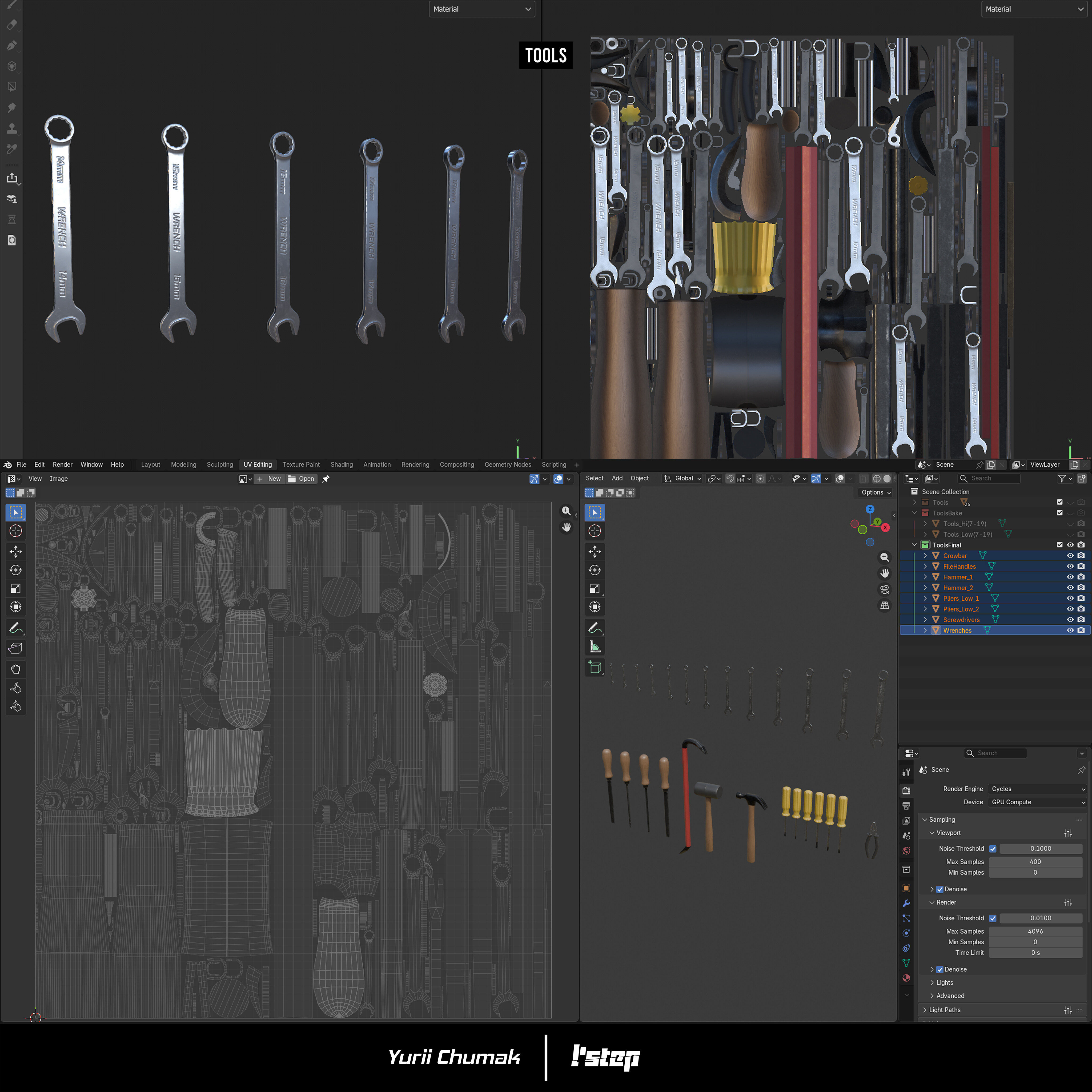
Task: Toggle camera view icon in 3D viewport
Action: click(x=885, y=589)
